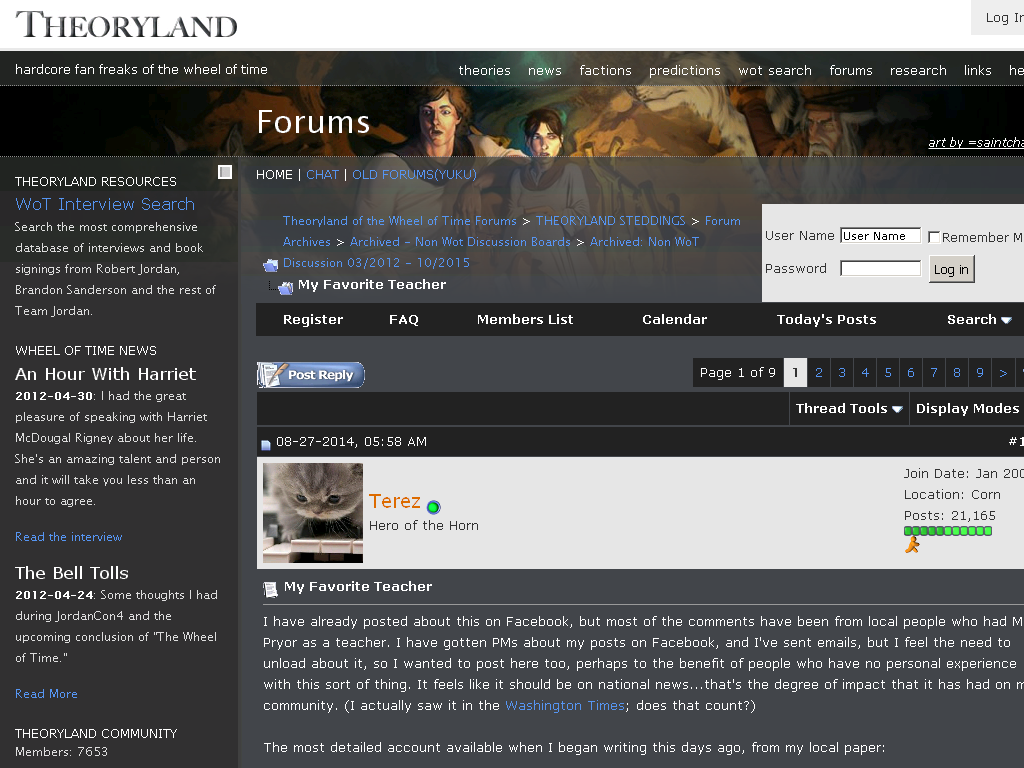The height and width of the screenshot is (768, 1024).
Task: Click the folder icon beside Discussion 03/2012 breadcrumb
Action: tap(270, 265)
